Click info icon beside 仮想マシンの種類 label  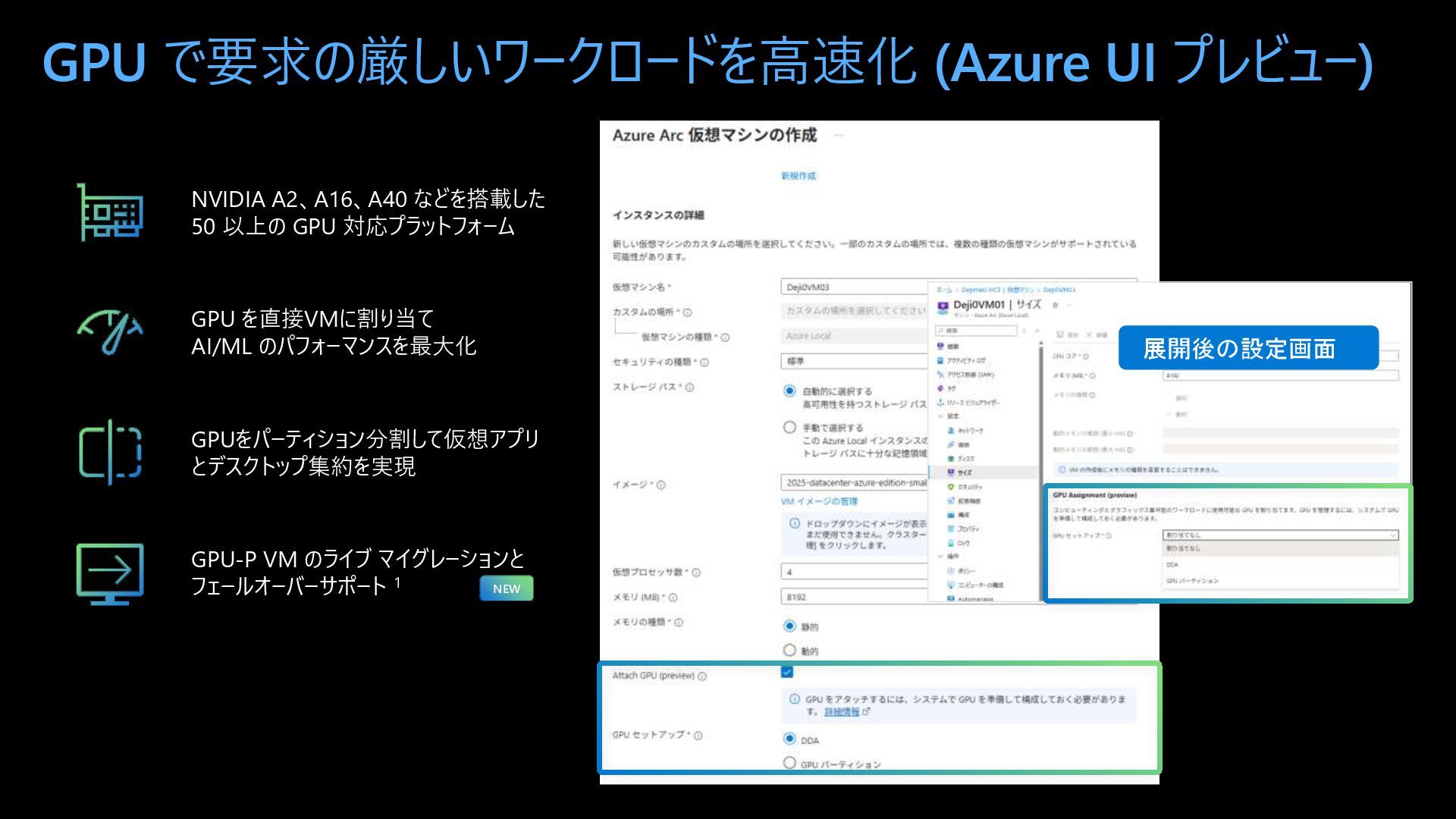pos(725,337)
